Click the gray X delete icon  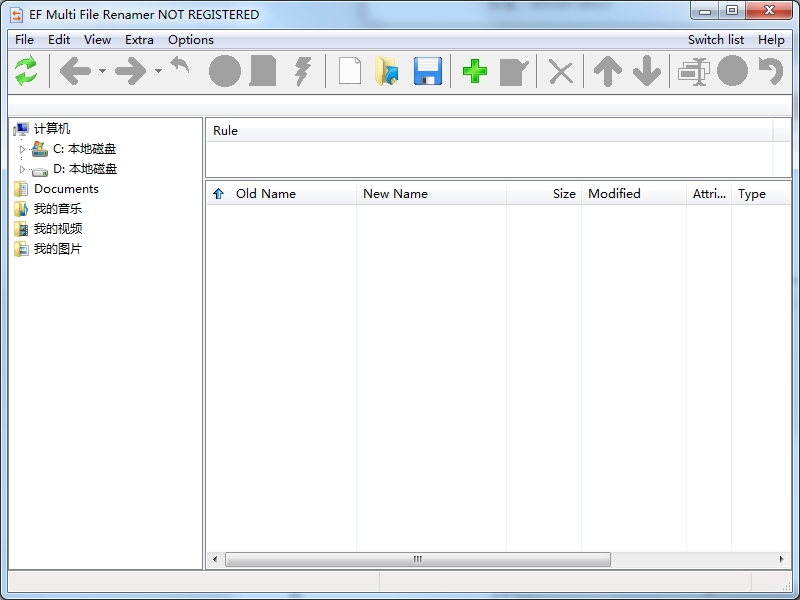(x=561, y=71)
